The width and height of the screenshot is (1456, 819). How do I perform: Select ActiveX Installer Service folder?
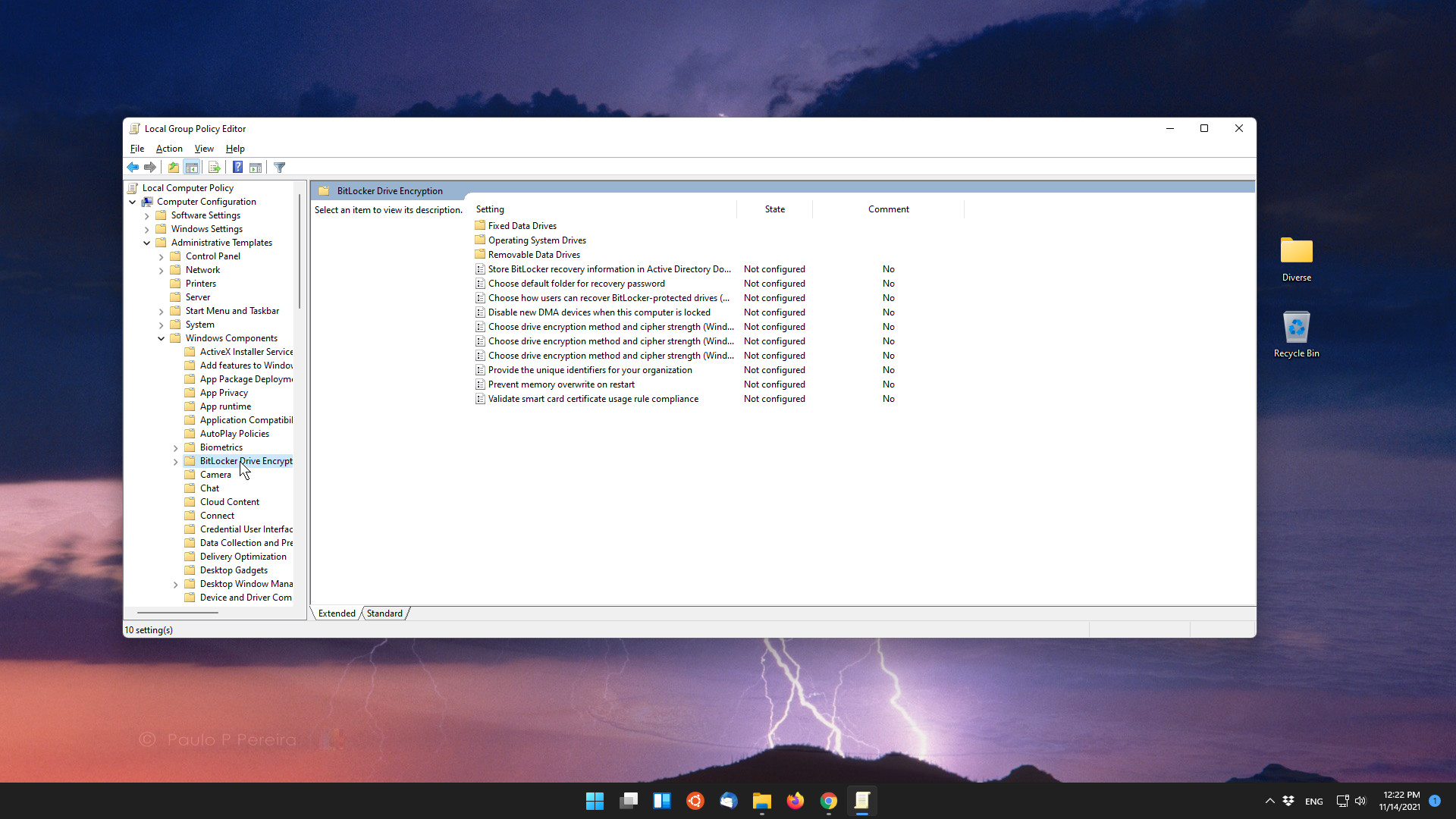(x=246, y=352)
